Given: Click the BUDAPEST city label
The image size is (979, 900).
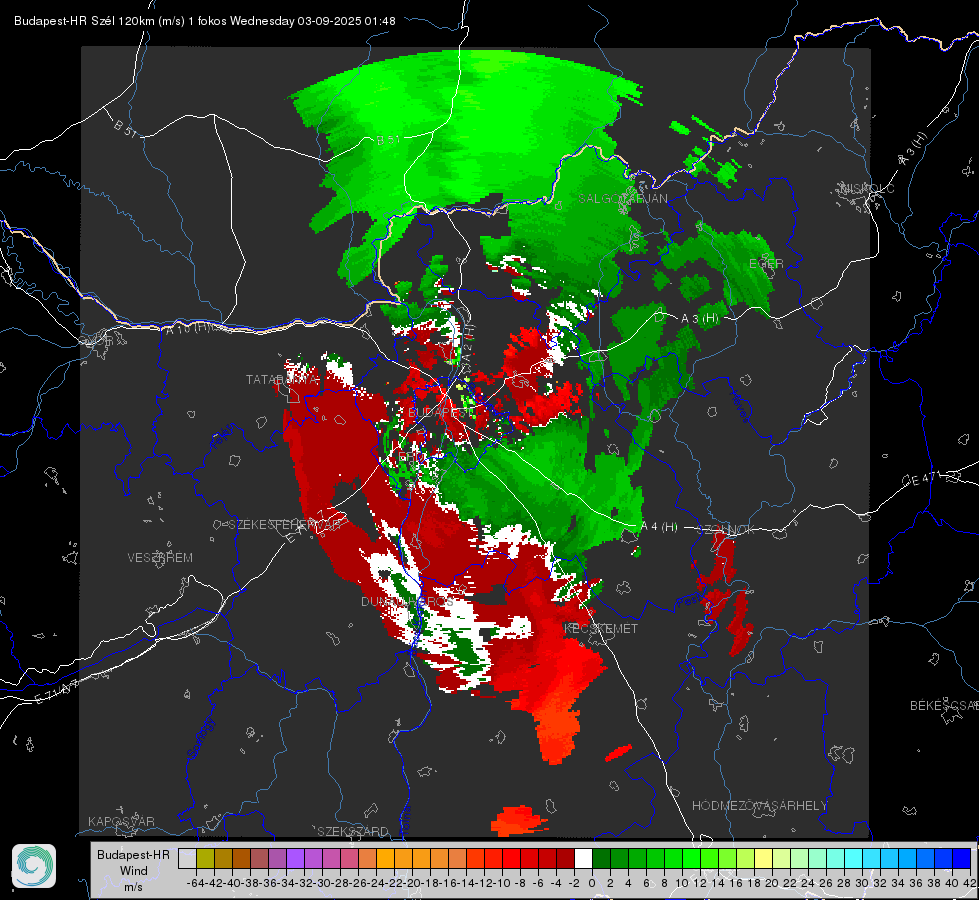Looking at the screenshot, I should pyautogui.click(x=441, y=413).
